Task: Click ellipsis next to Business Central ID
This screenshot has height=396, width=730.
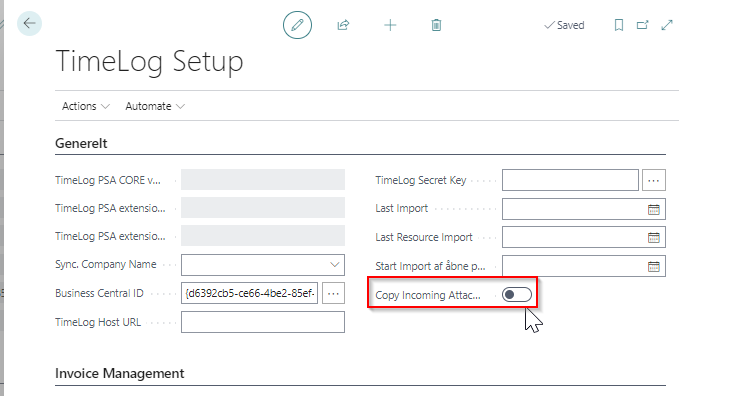Action: click(333, 293)
